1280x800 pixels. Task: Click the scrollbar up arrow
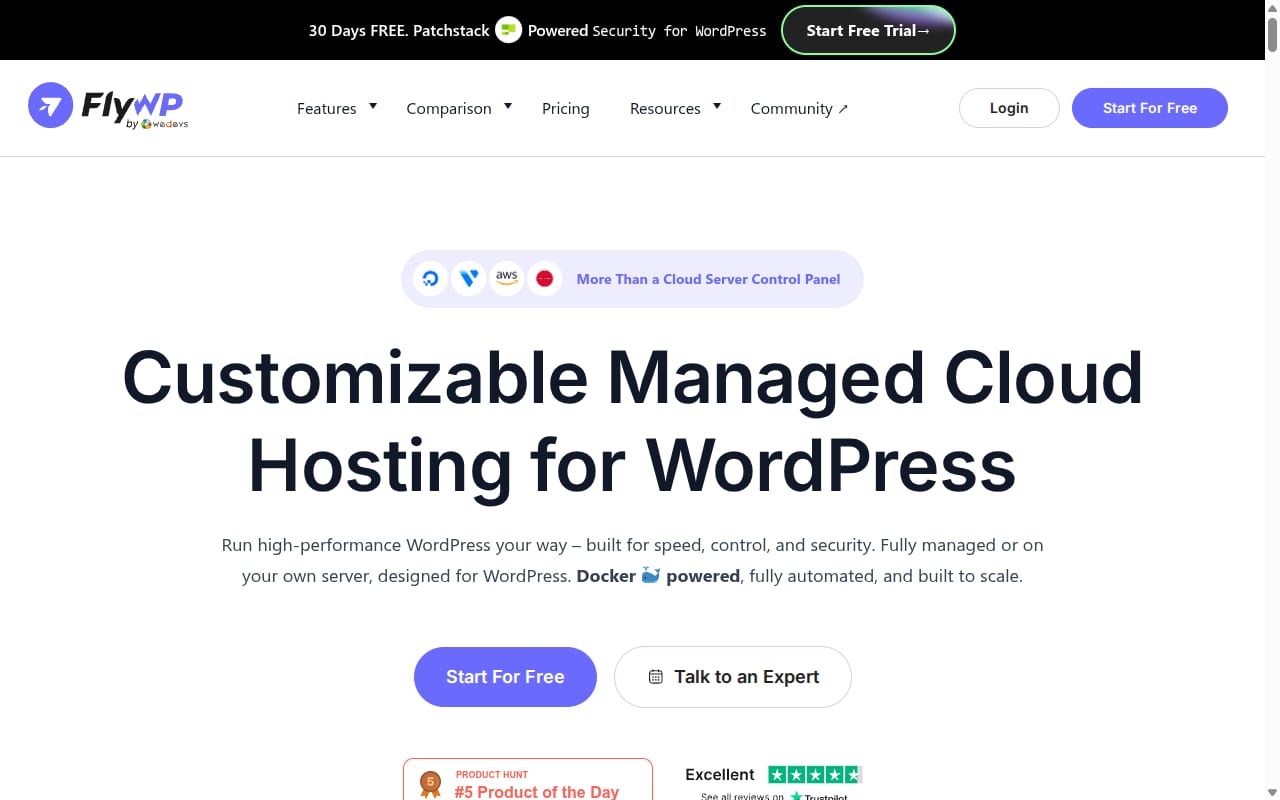[x=1272, y=8]
